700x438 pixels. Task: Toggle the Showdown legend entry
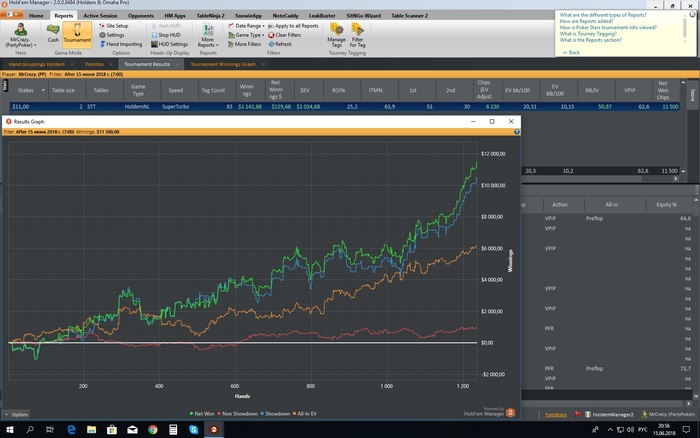[275, 414]
